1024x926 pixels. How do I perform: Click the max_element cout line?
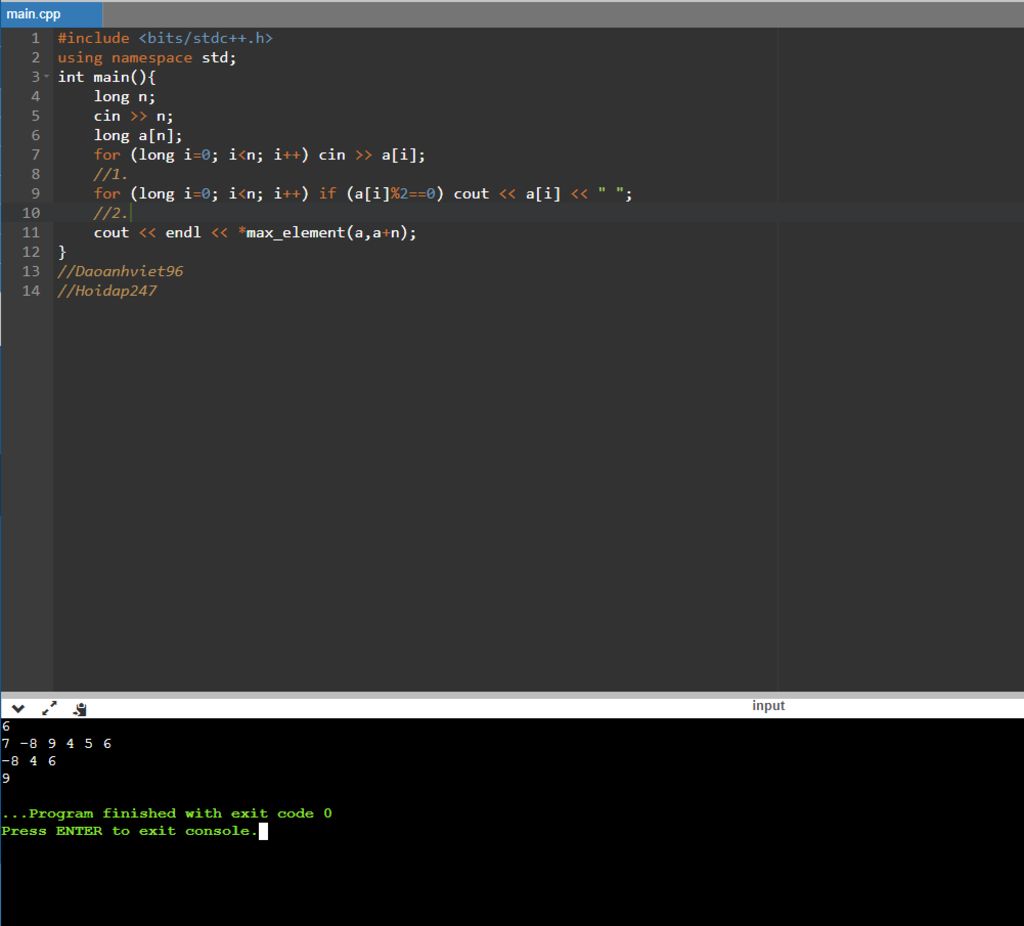(x=255, y=232)
